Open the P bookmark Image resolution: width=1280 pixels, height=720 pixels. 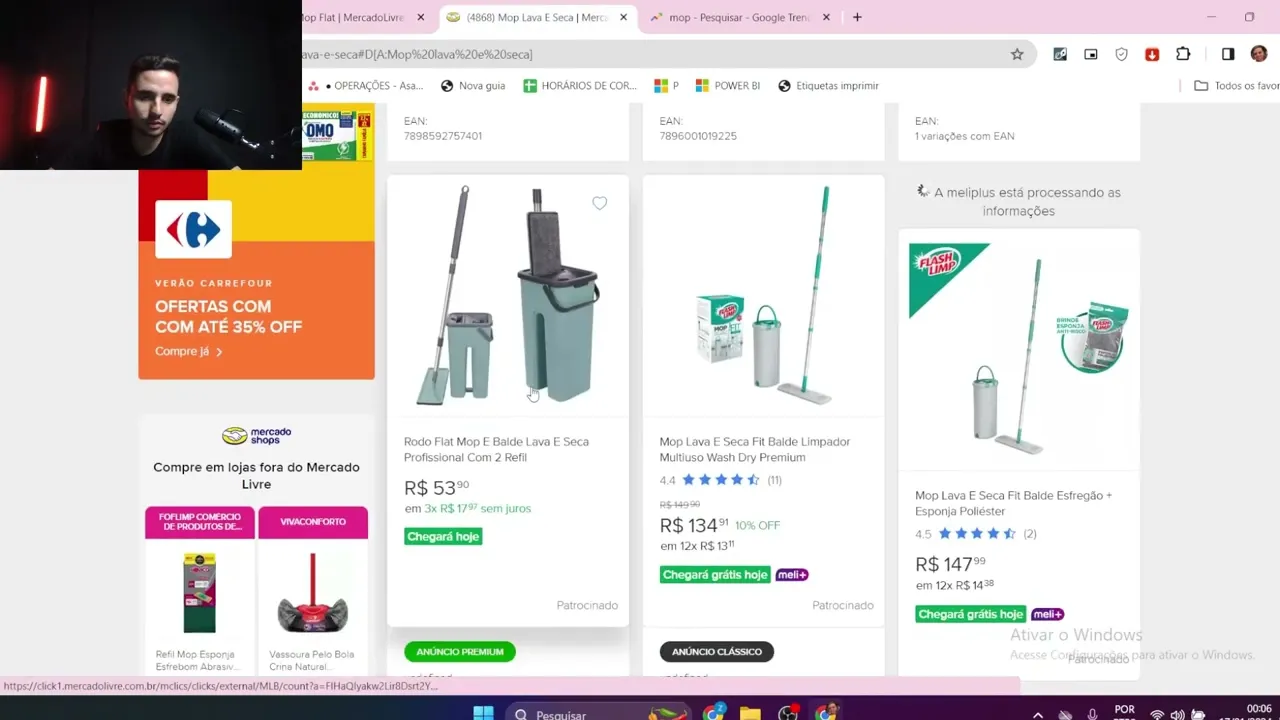[x=667, y=86]
